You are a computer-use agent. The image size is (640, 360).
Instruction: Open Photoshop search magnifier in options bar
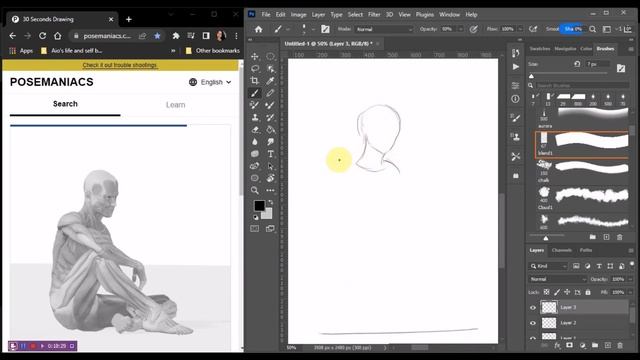click(593, 29)
